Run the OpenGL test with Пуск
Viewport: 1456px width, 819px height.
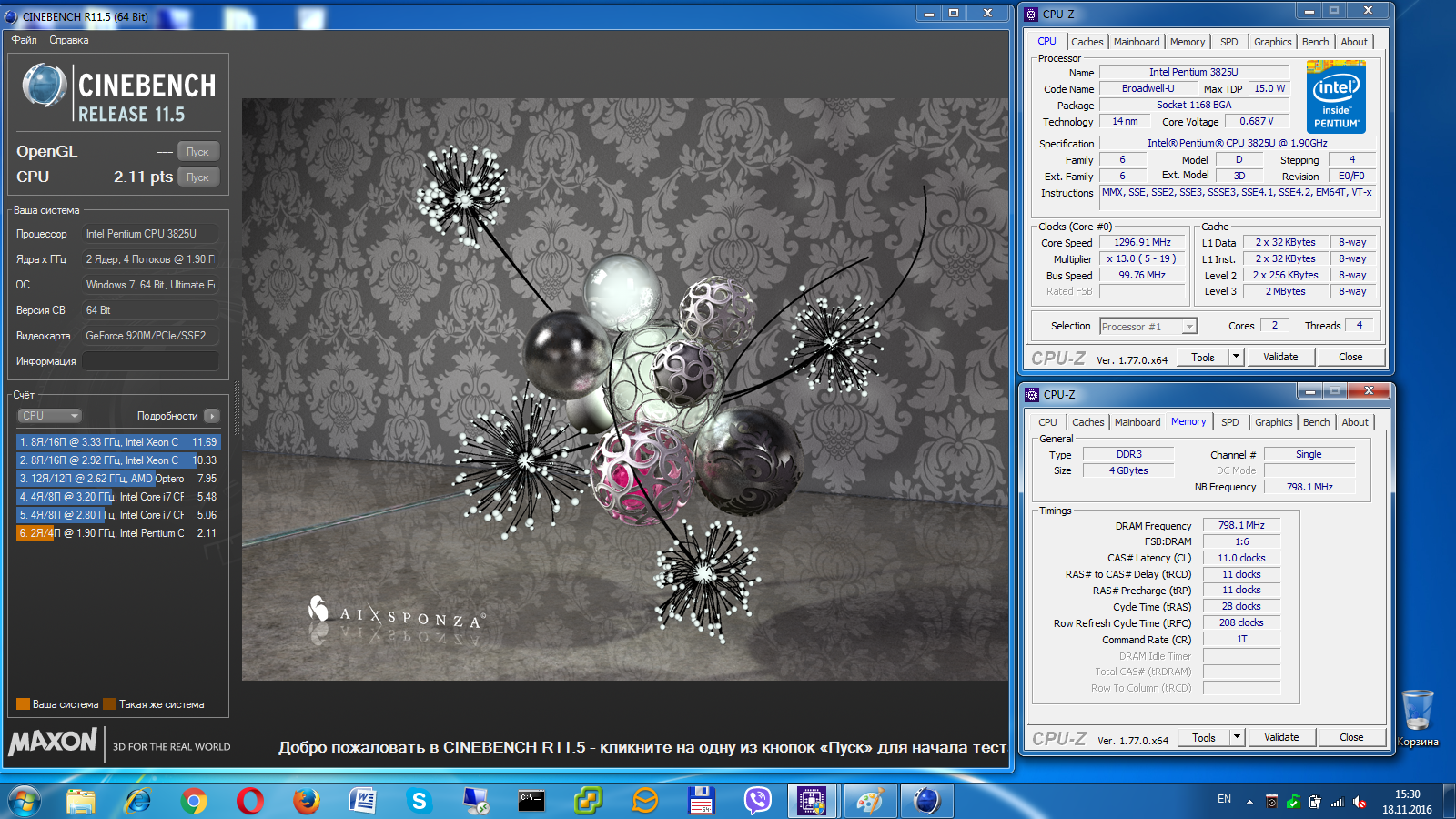(x=197, y=152)
